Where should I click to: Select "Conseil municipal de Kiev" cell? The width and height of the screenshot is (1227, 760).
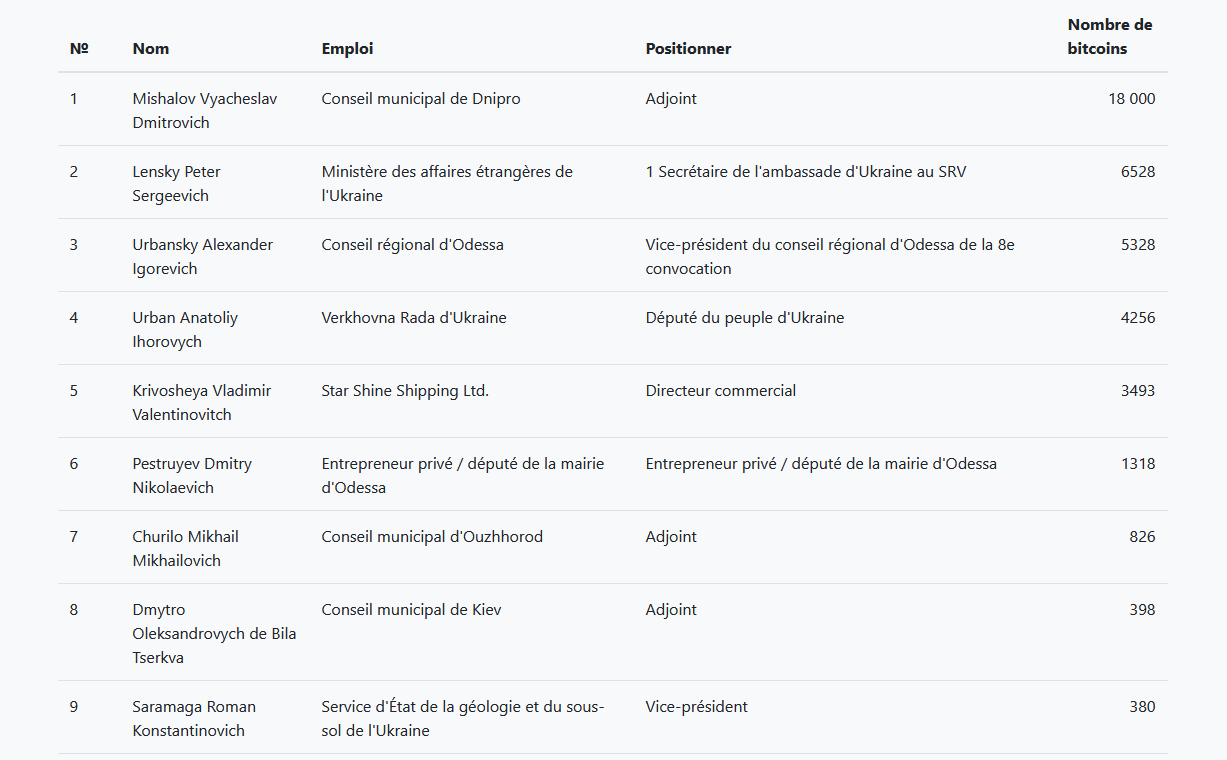pyautogui.click(x=411, y=609)
